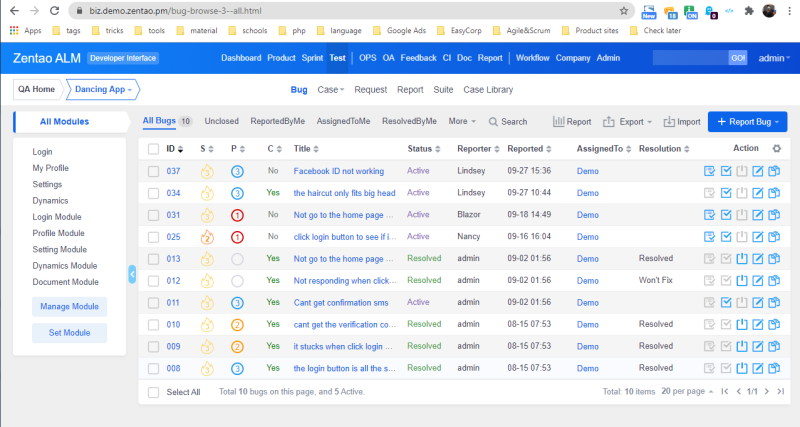This screenshot has height=427, width=800.
Task: Click the edit icon for bug 031
Action: 758,215
